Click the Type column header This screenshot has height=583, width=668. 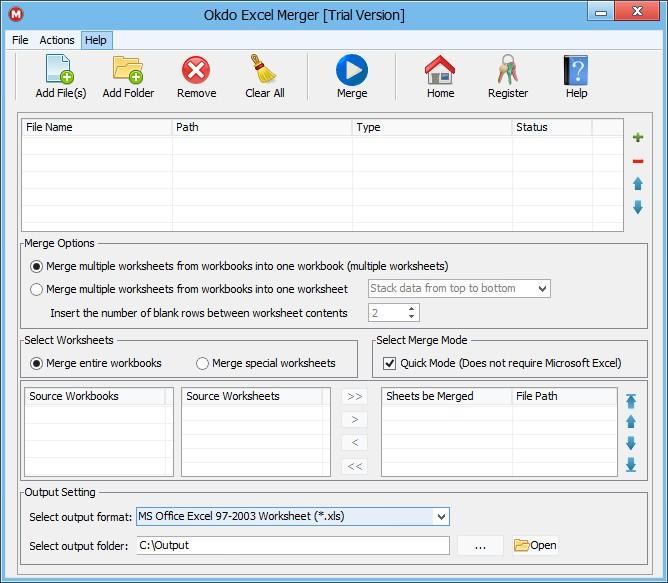coord(432,127)
